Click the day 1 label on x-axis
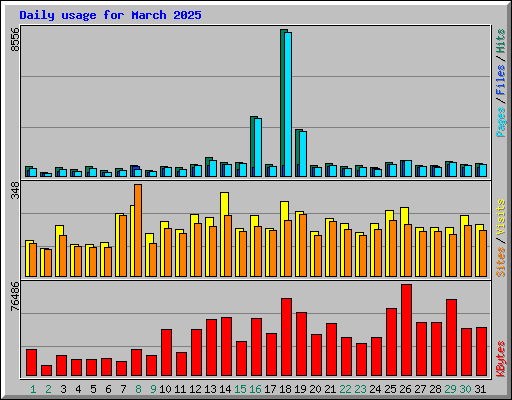The height and width of the screenshot is (400, 512). [x=33, y=389]
